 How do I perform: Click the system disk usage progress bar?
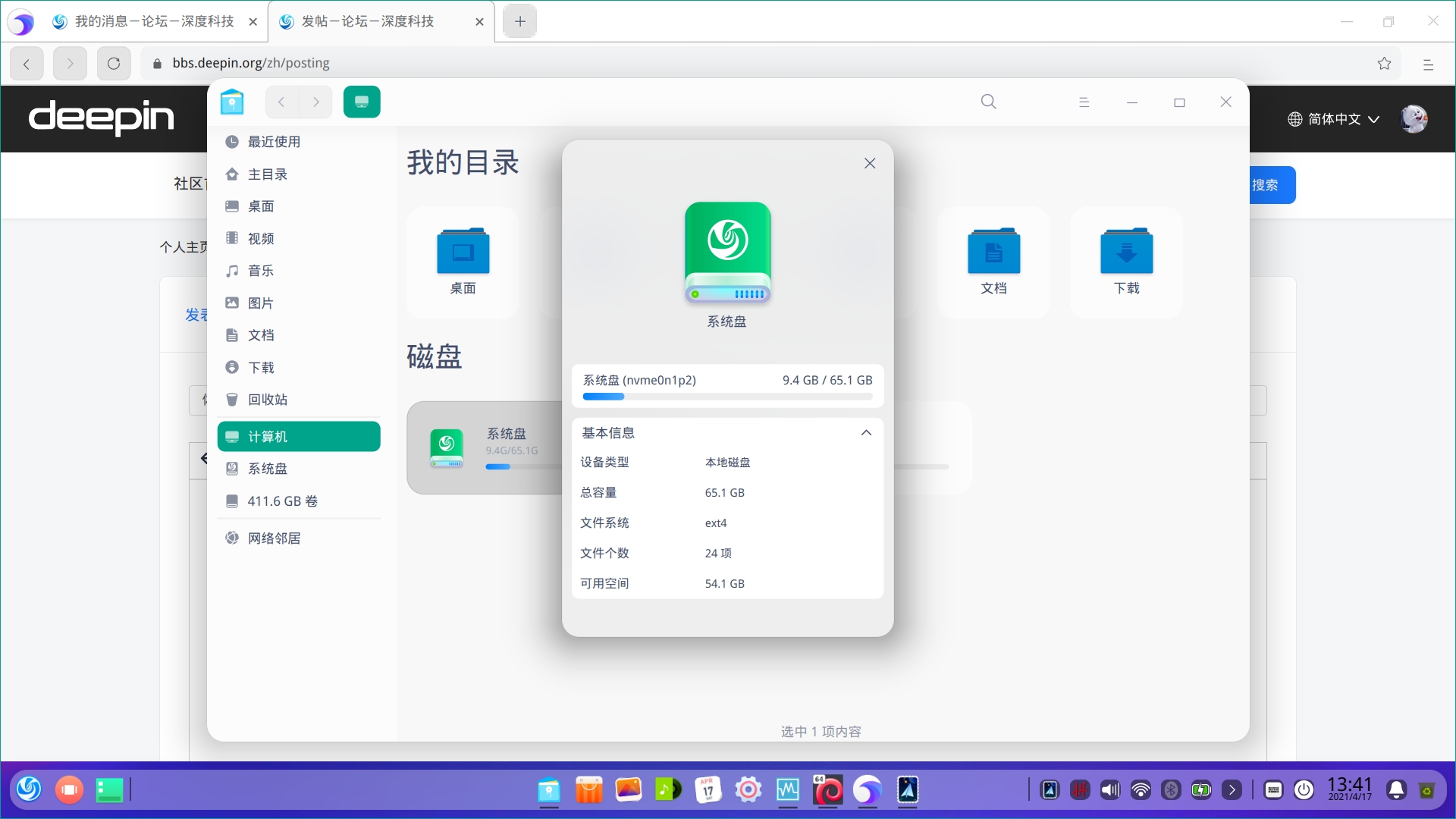pos(726,397)
